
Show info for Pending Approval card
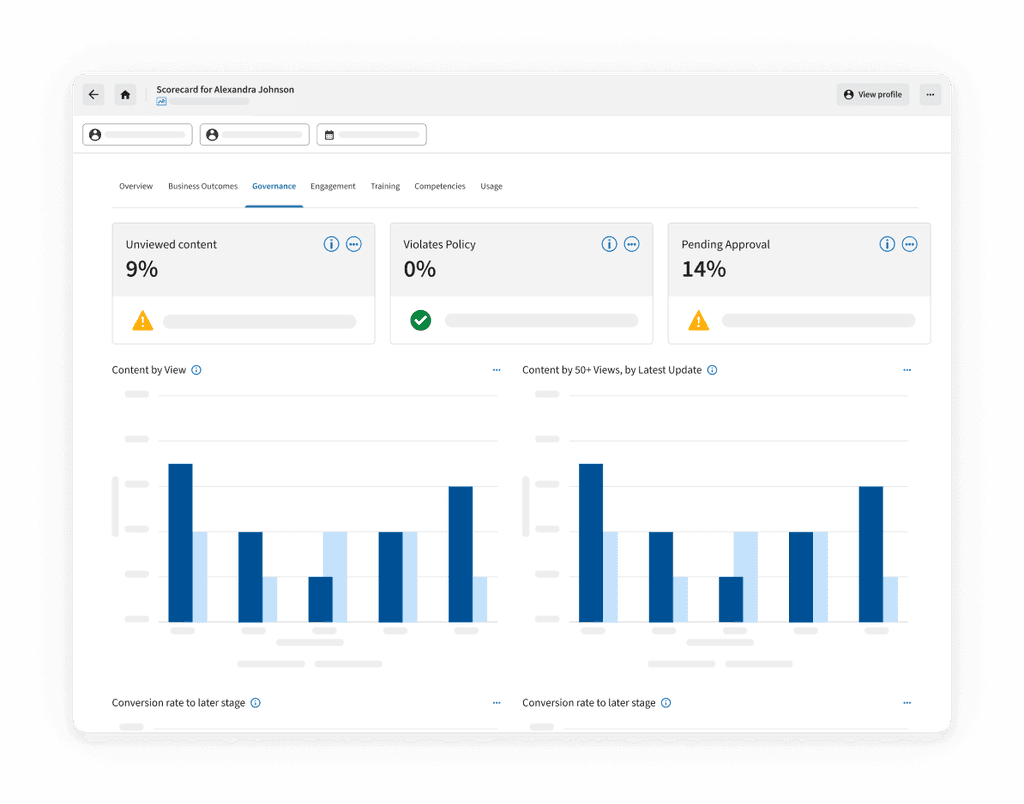click(887, 244)
